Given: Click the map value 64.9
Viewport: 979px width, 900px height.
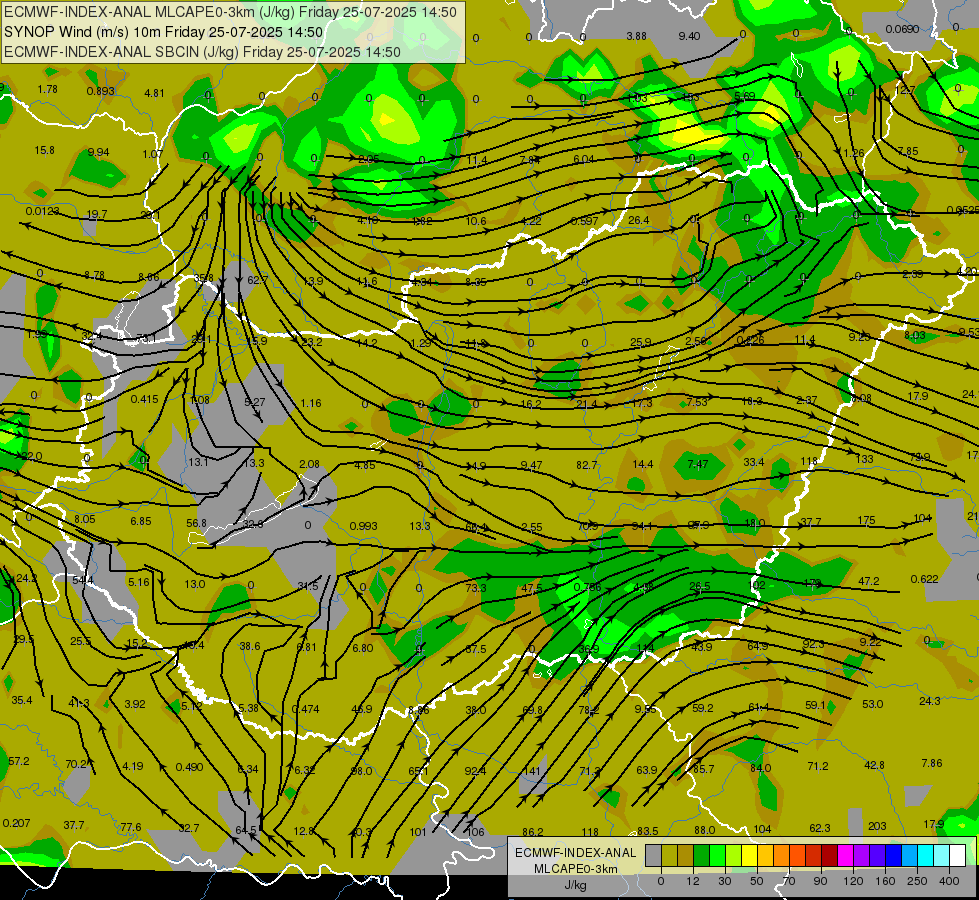Looking at the screenshot, I should point(757,646).
